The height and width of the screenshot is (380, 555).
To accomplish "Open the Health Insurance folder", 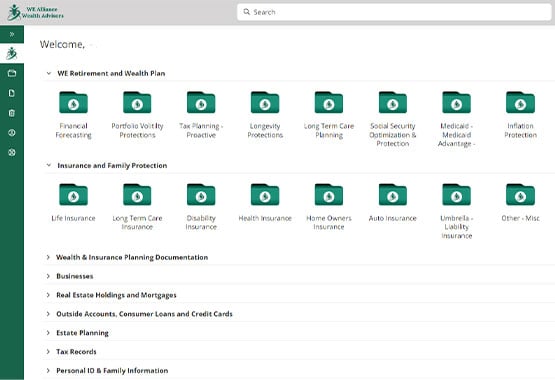I will pyautogui.click(x=265, y=195).
